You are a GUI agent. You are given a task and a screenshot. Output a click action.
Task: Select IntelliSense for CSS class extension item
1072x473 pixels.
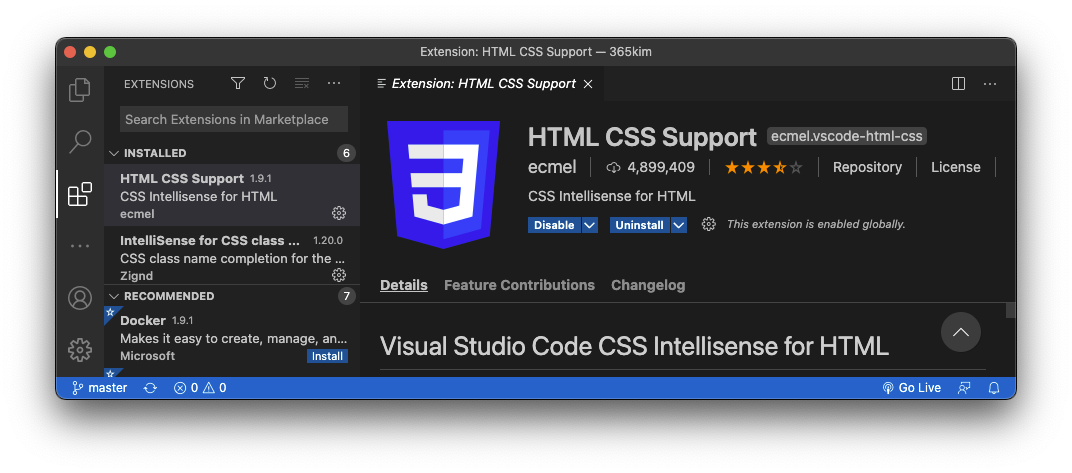[x=232, y=256]
